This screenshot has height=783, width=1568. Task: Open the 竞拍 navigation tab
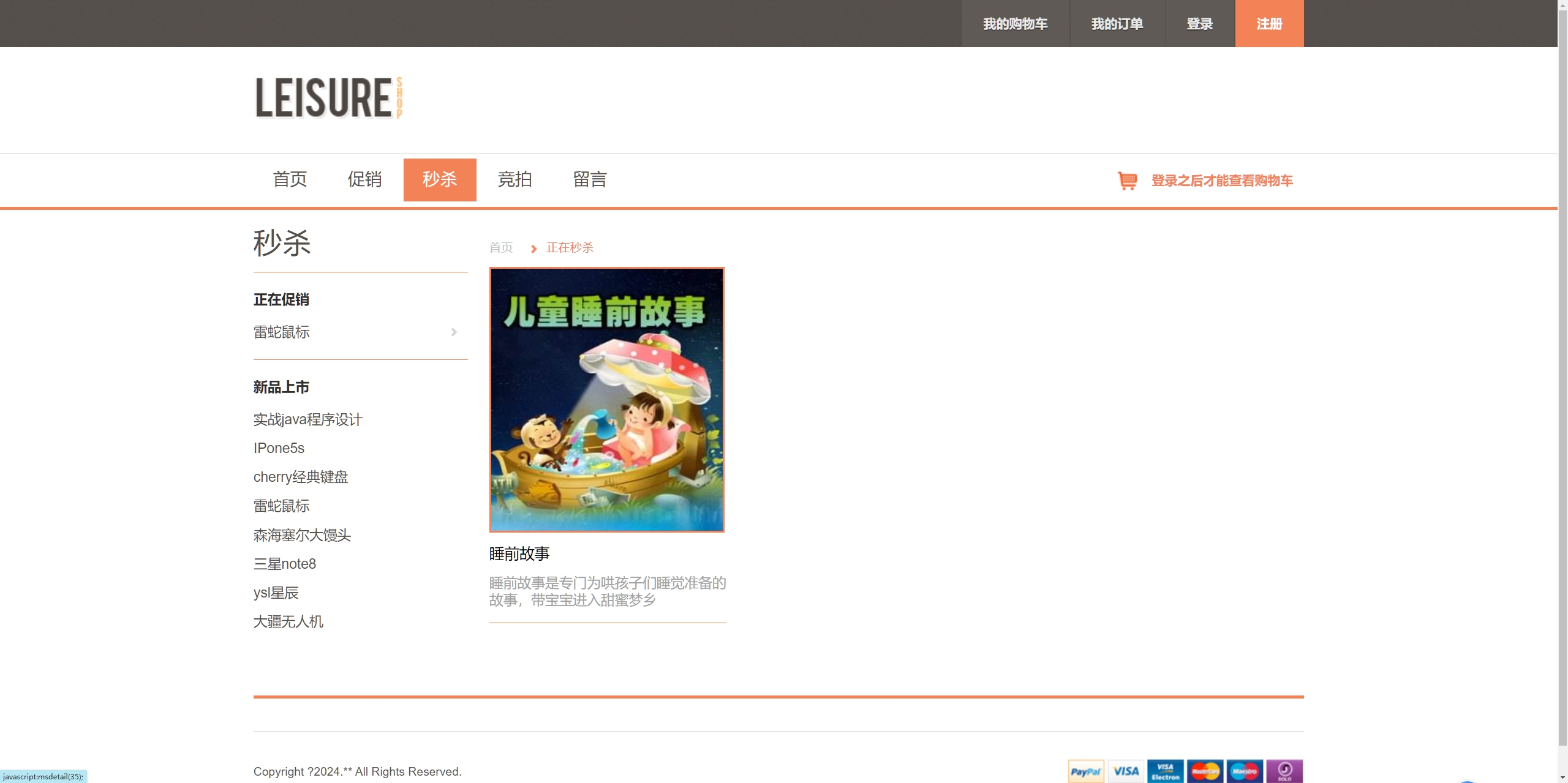point(515,179)
